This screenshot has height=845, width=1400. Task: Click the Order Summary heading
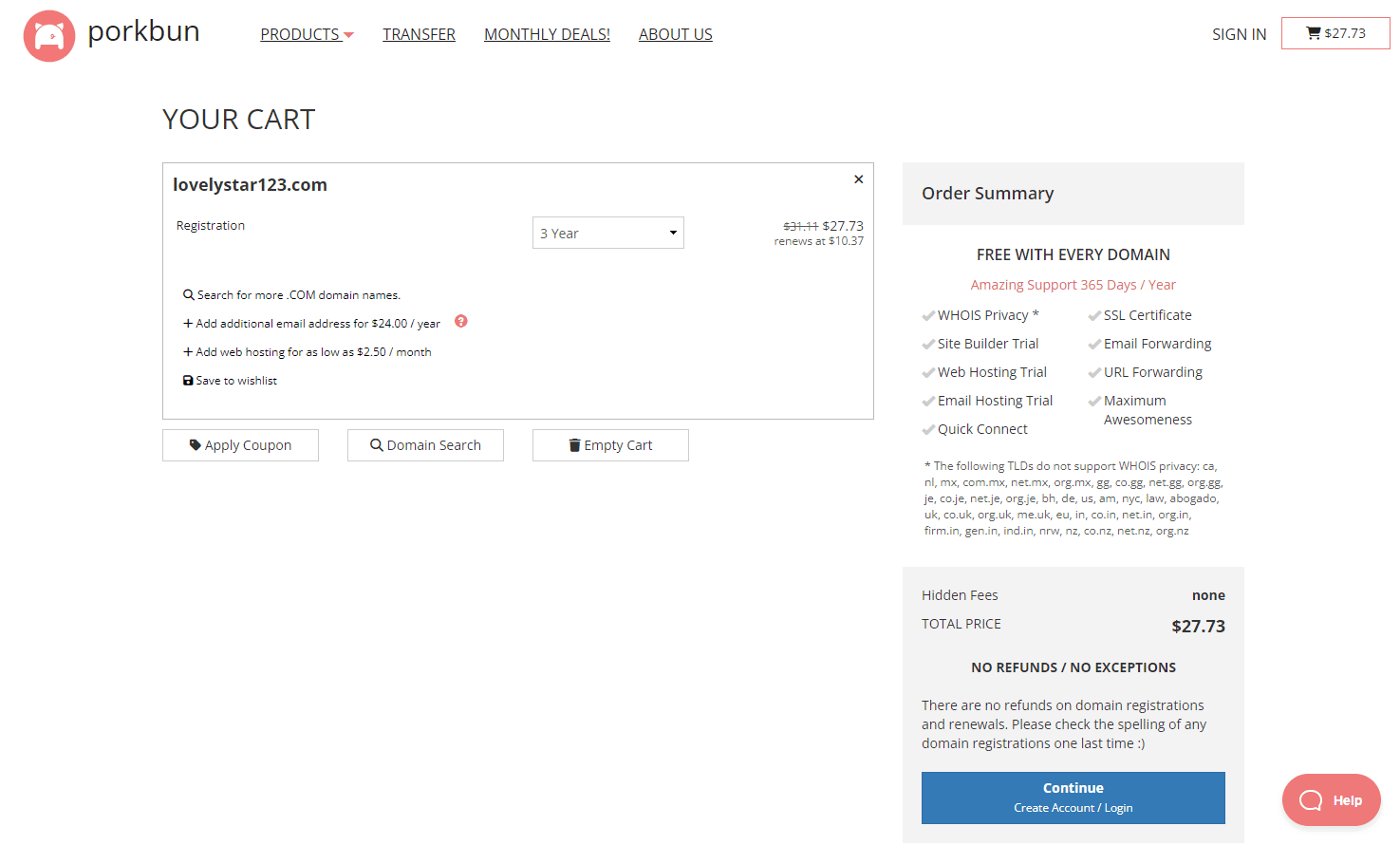pos(987,194)
